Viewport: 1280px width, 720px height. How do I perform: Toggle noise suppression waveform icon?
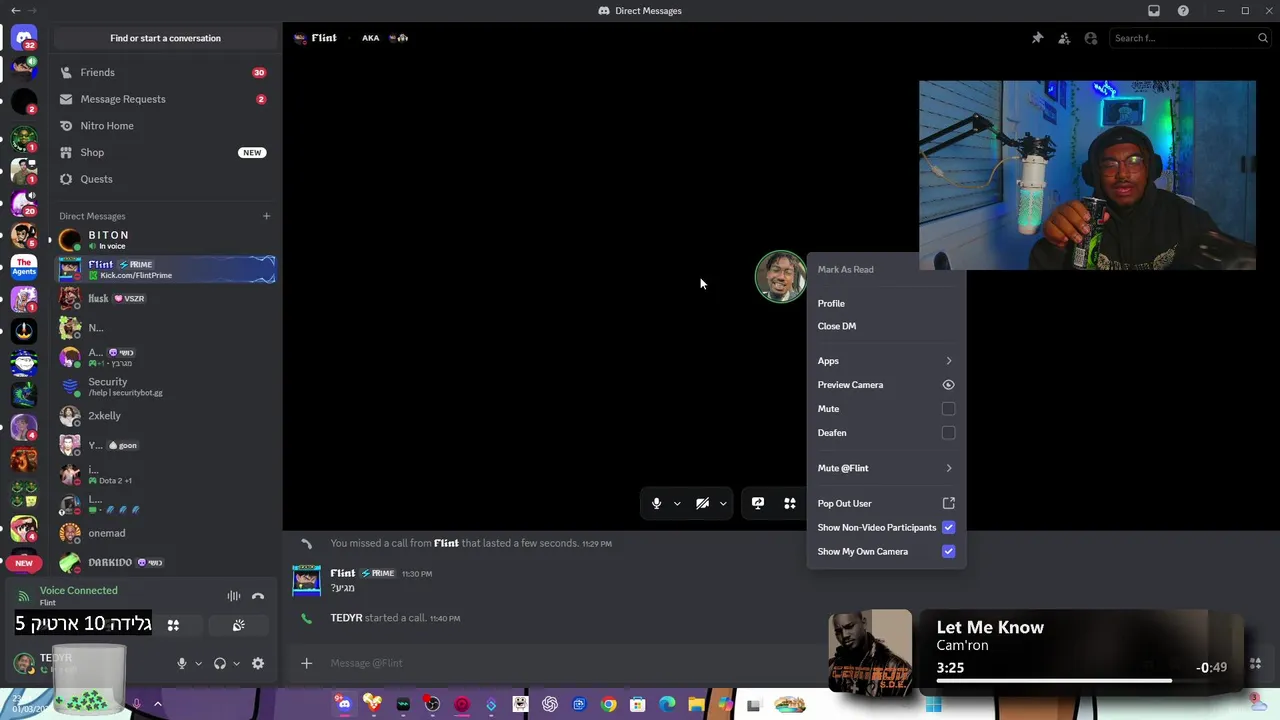233,596
